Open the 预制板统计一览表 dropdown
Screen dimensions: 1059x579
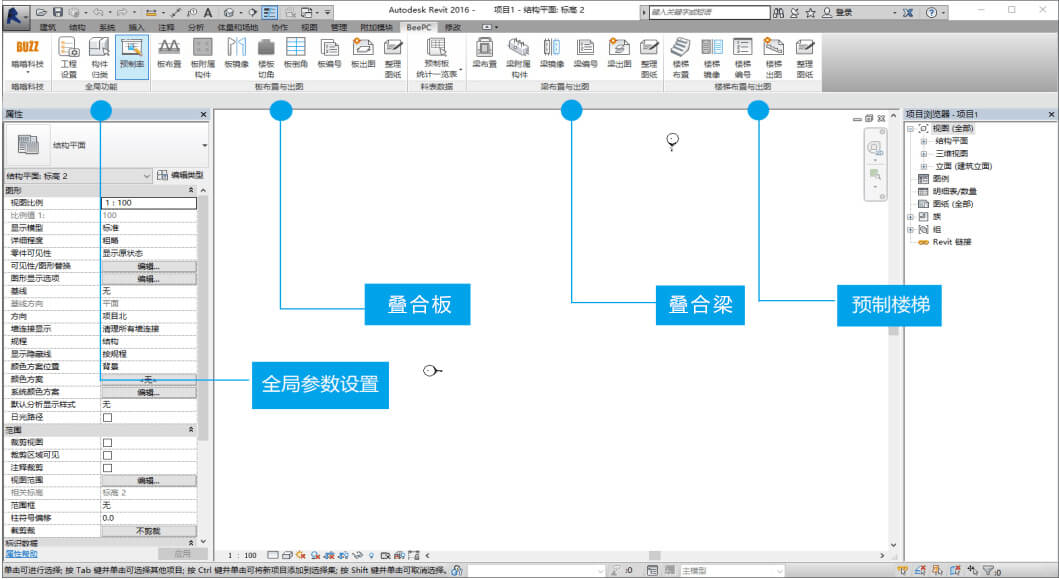pyautogui.click(x=439, y=57)
